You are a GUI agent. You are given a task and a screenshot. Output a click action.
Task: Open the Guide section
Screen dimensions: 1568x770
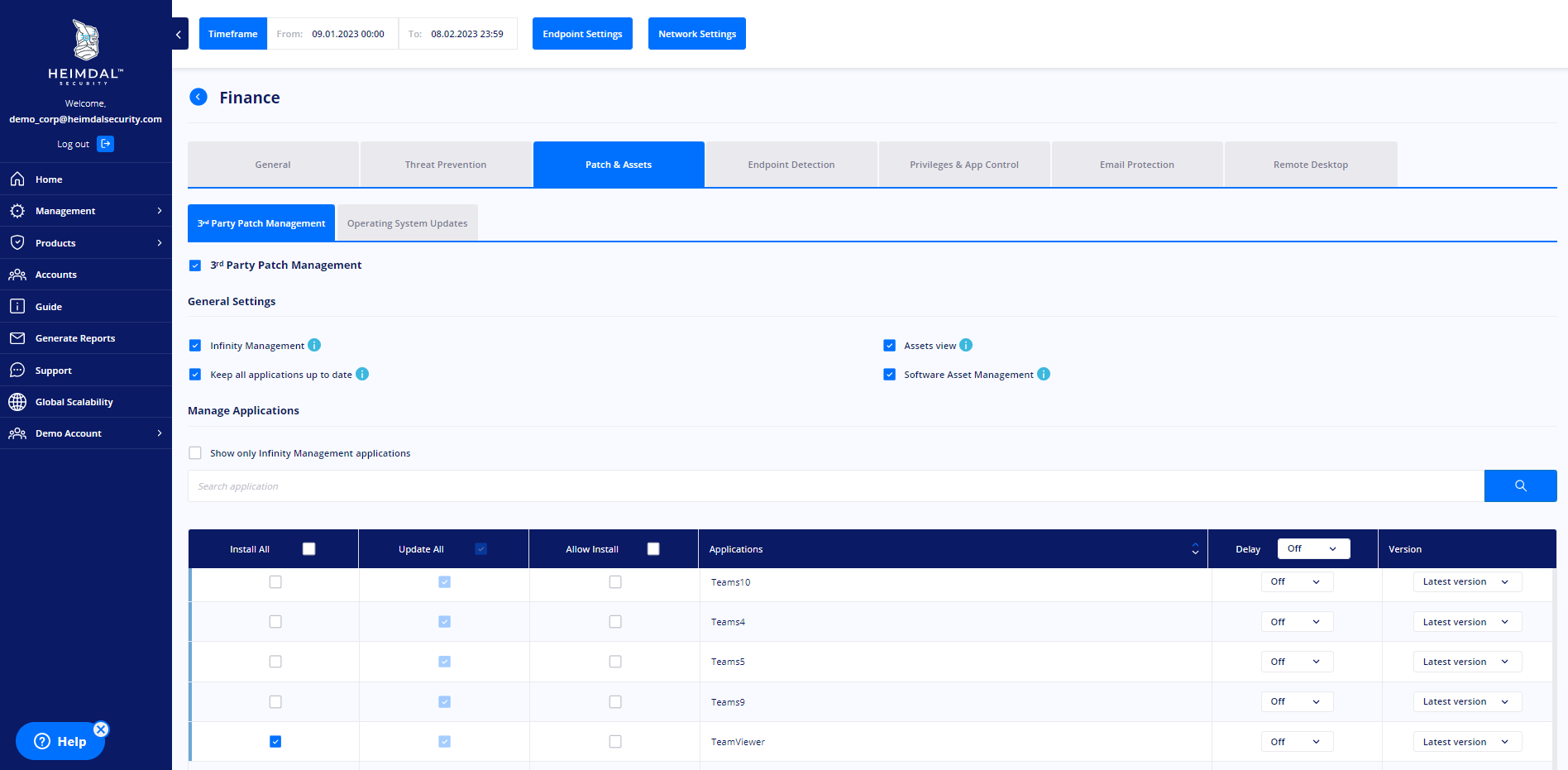point(48,306)
